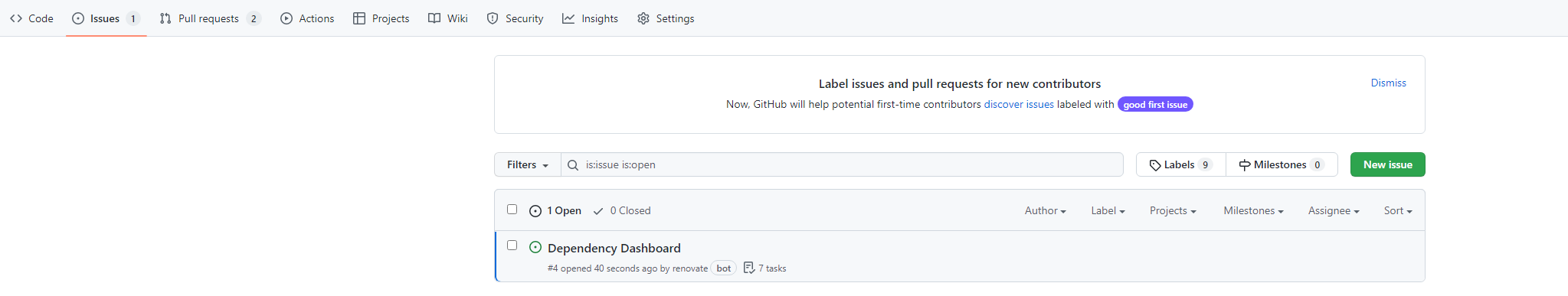Click the Security shield icon
The height and width of the screenshot is (296, 1568).
point(493,18)
